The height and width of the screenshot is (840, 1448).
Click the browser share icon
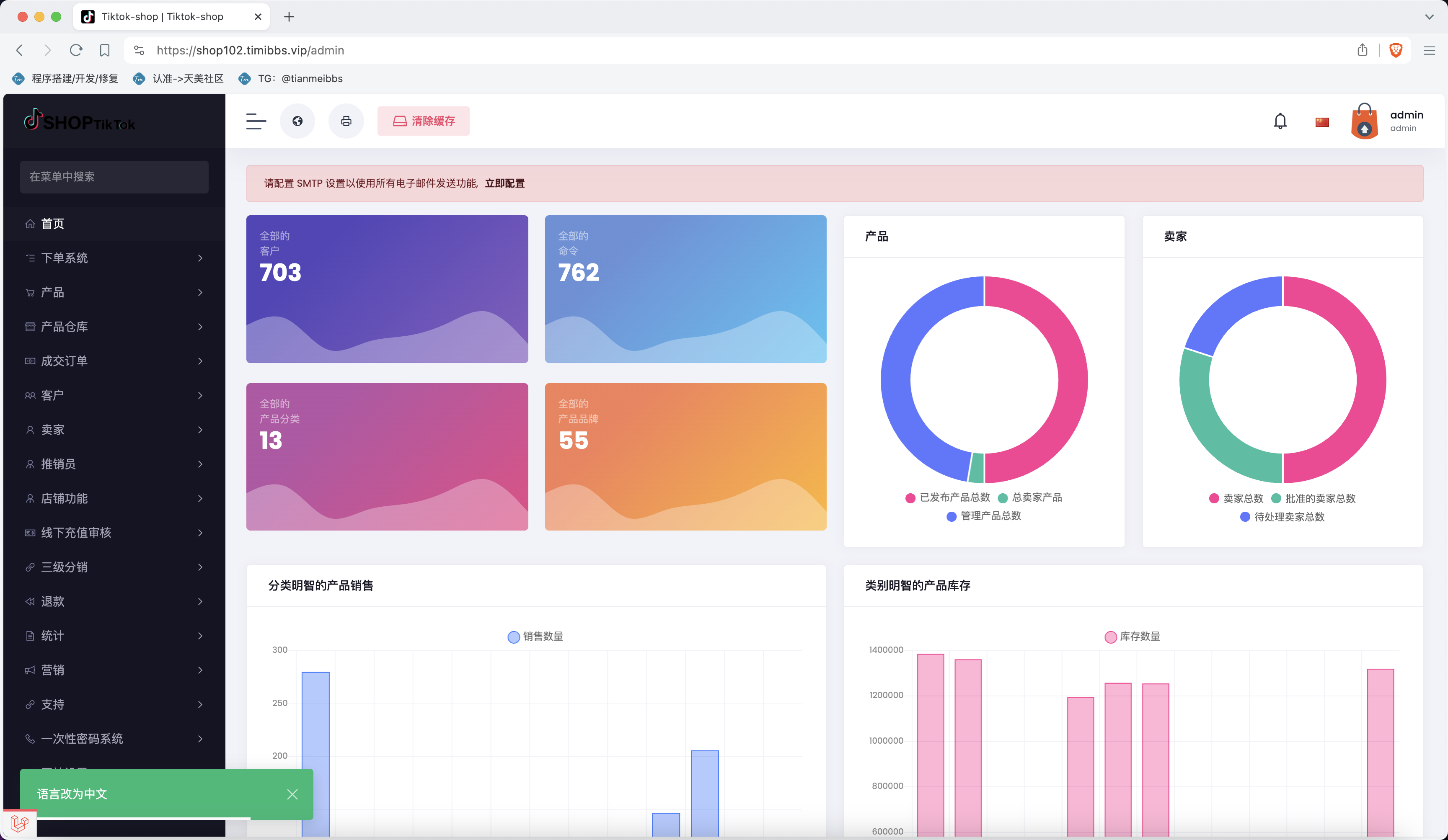pyautogui.click(x=1362, y=51)
